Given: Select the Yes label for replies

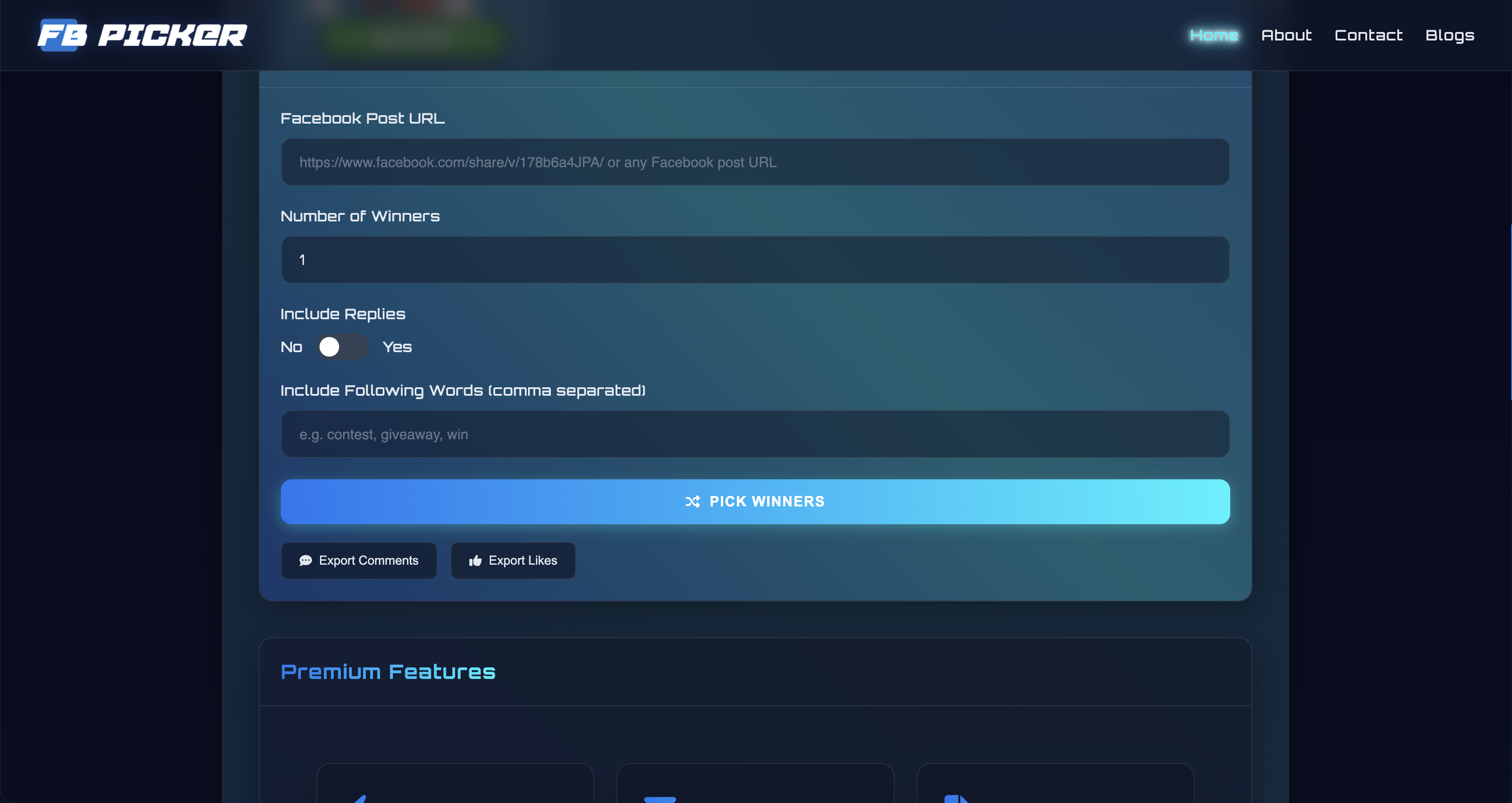Looking at the screenshot, I should tap(397, 347).
